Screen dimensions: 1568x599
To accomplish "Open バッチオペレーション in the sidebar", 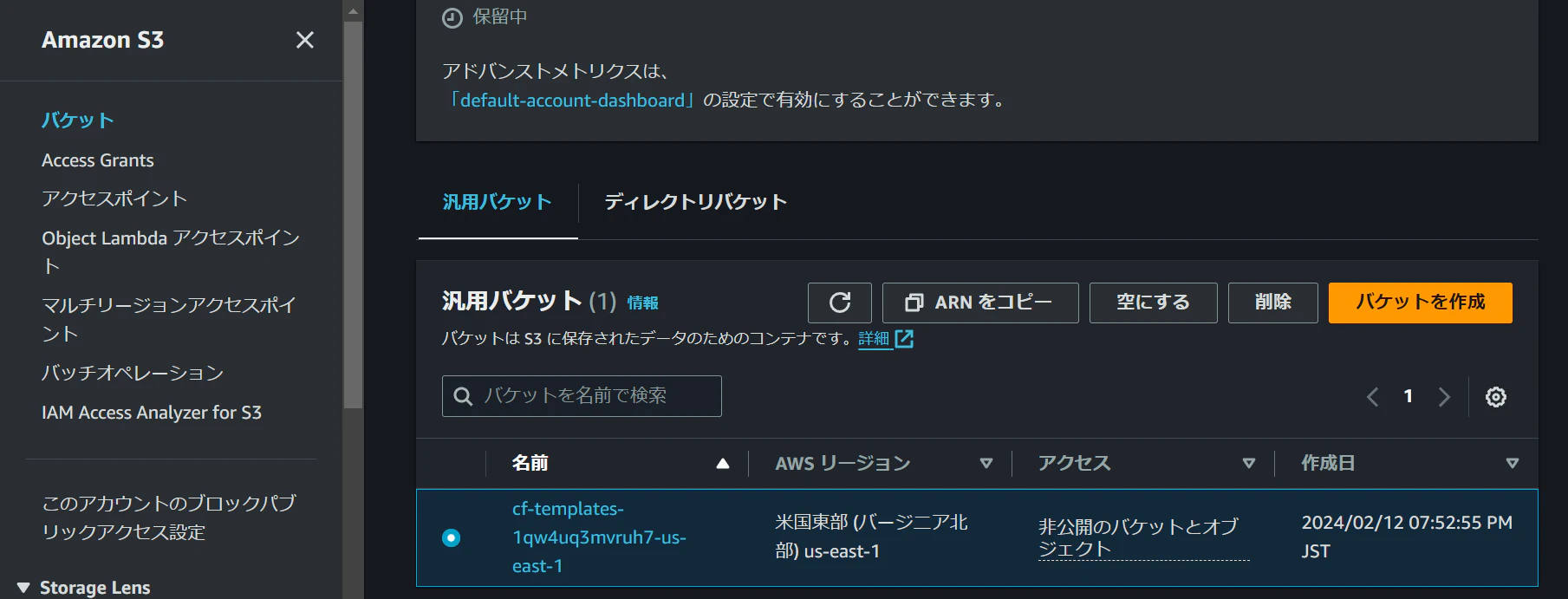I will tap(133, 373).
